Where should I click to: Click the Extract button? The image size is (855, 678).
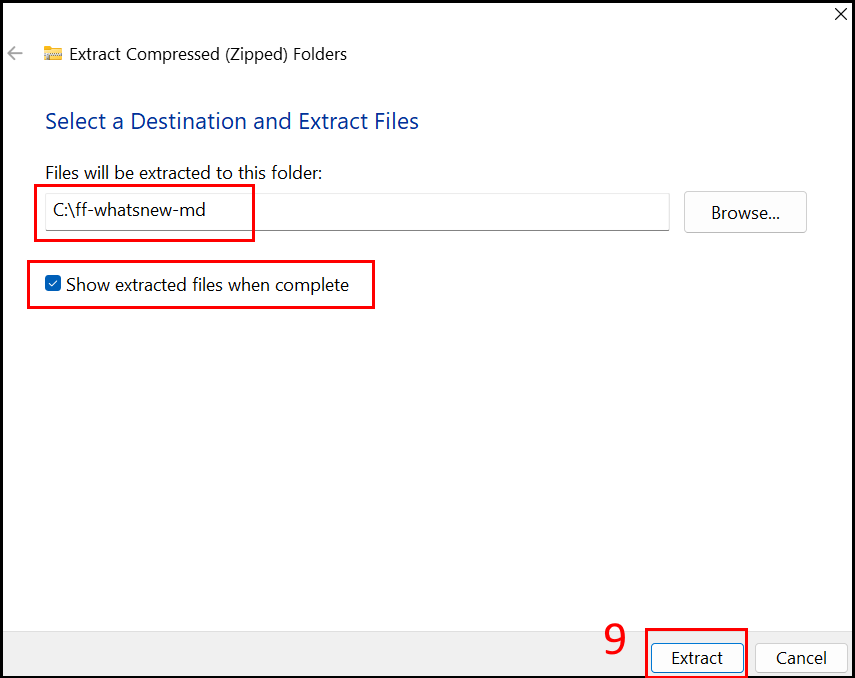point(697,658)
